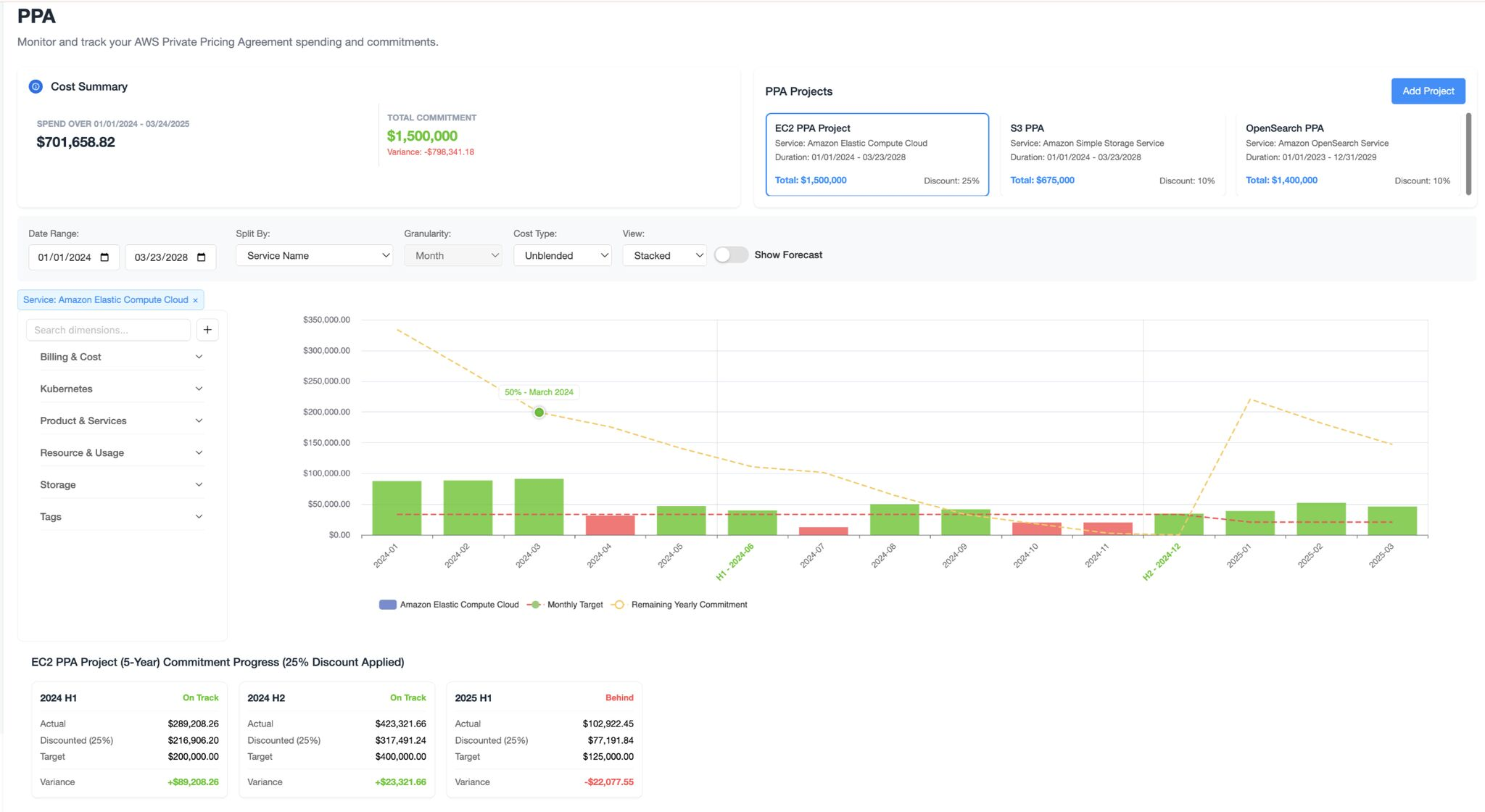Click the 2024 H2 On Track status

tap(408, 697)
